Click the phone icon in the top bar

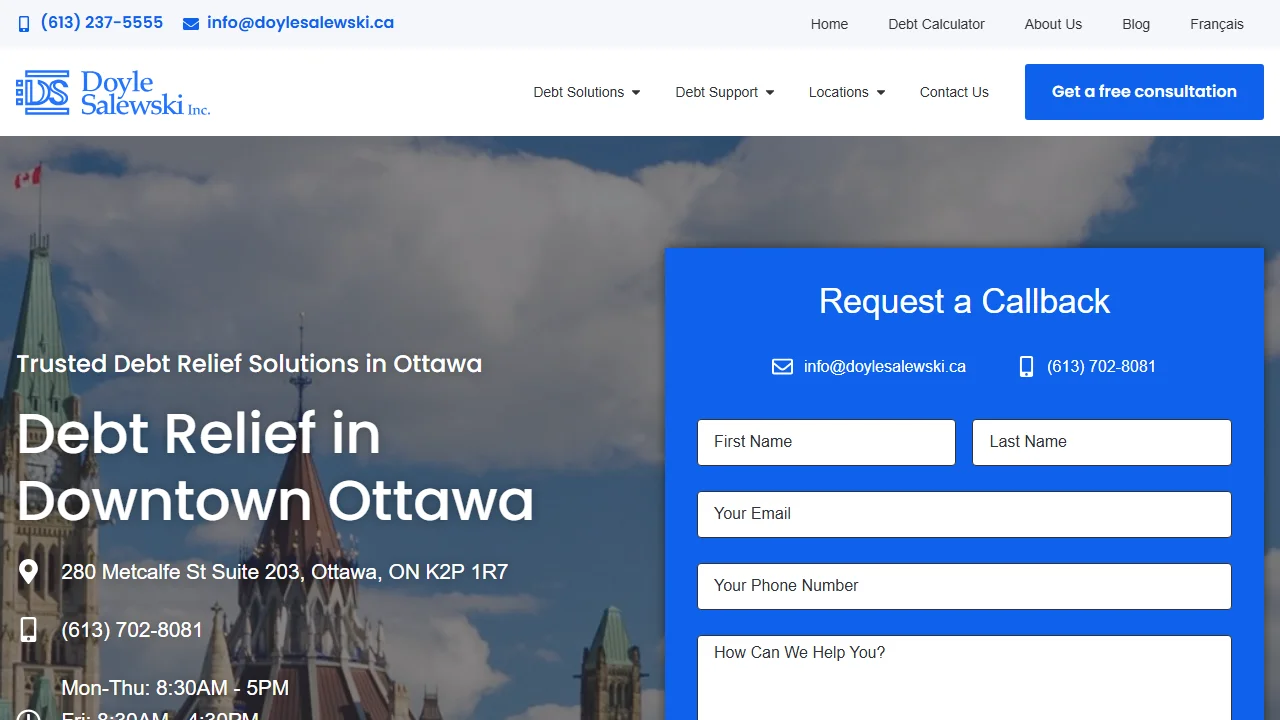pyautogui.click(x=24, y=24)
